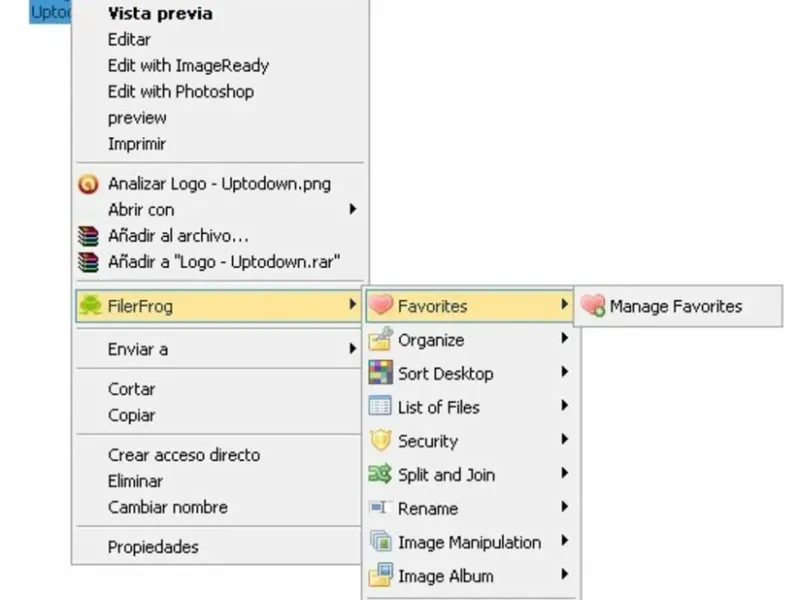Click the Favorites heart icon
The width and height of the screenshot is (800, 600).
[380, 306]
